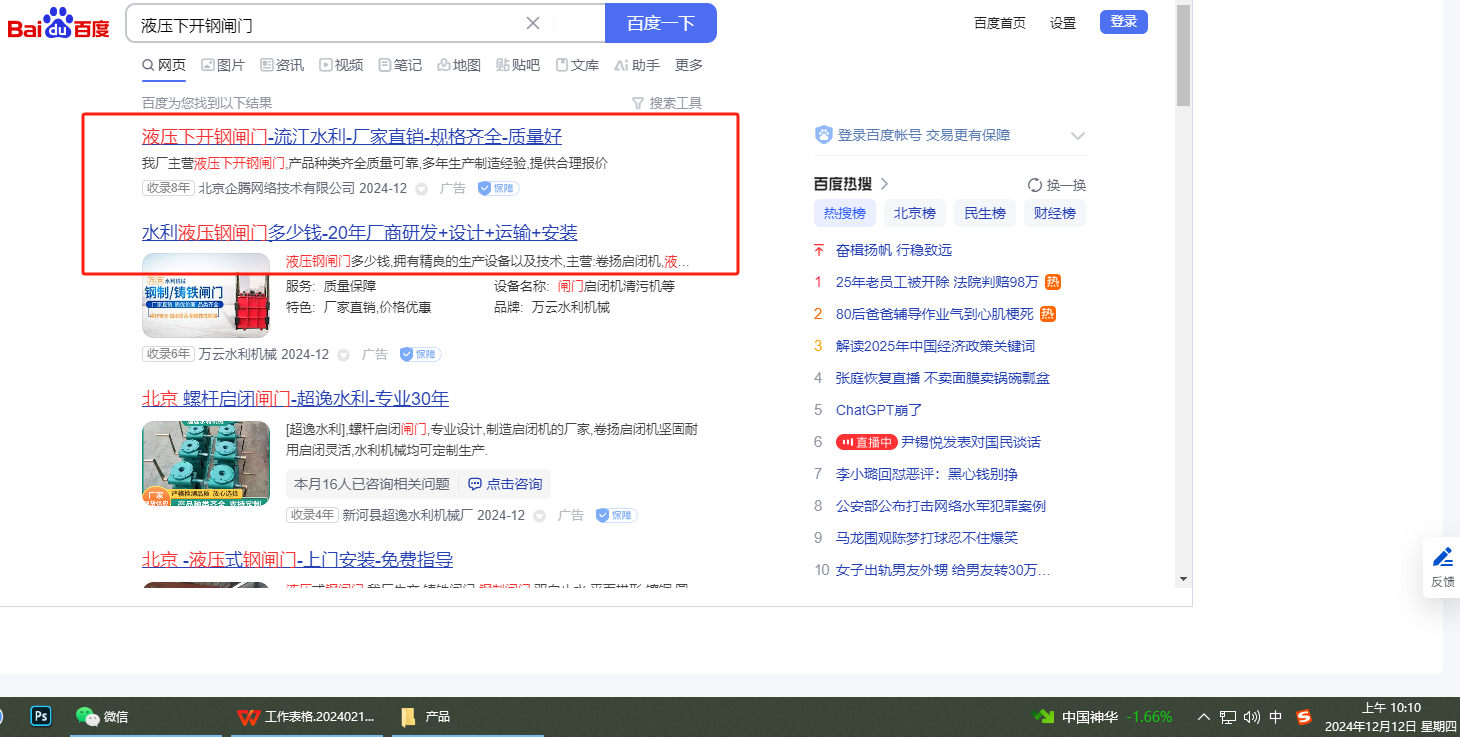Open hot item 马龙围观陈梦打球忍不住爆笑
The width and height of the screenshot is (1460, 737).
927,538
